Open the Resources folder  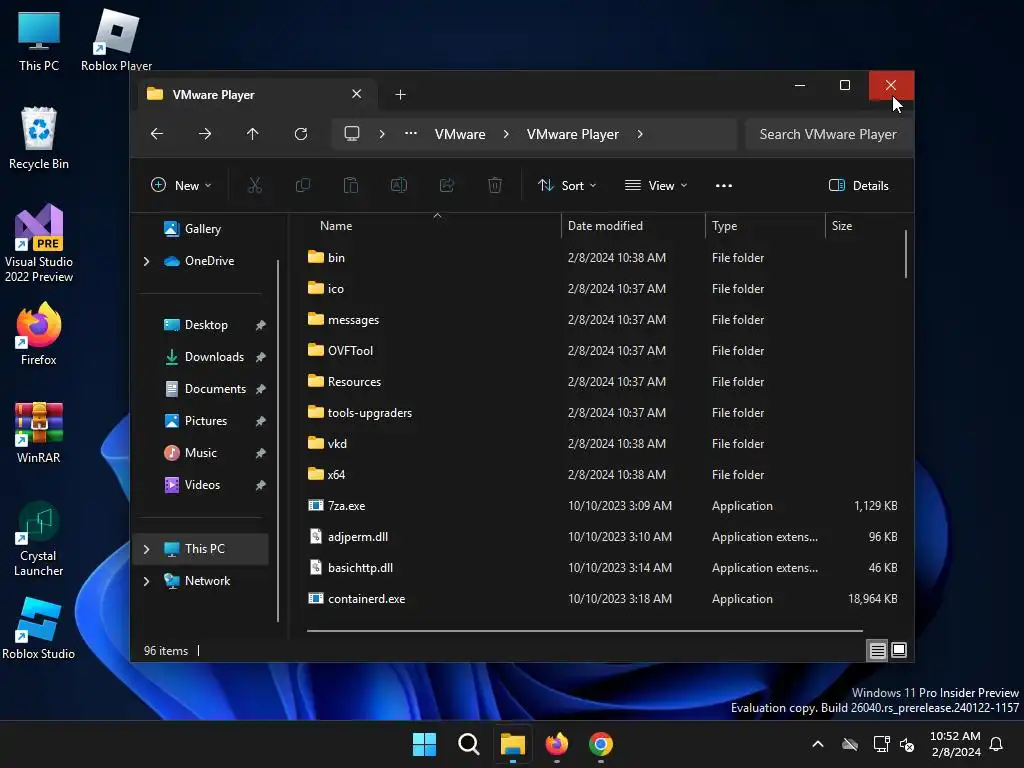[354, 382]
